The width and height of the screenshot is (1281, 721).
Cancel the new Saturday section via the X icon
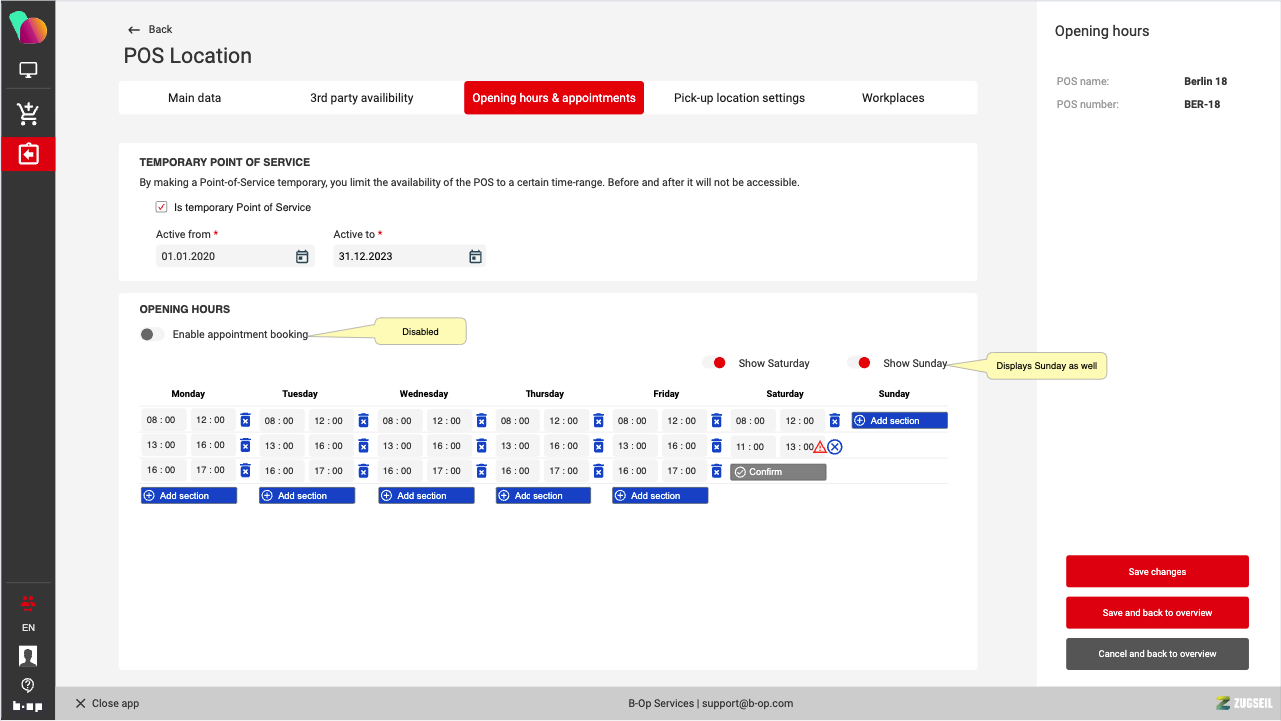click(x=835, y=447)
